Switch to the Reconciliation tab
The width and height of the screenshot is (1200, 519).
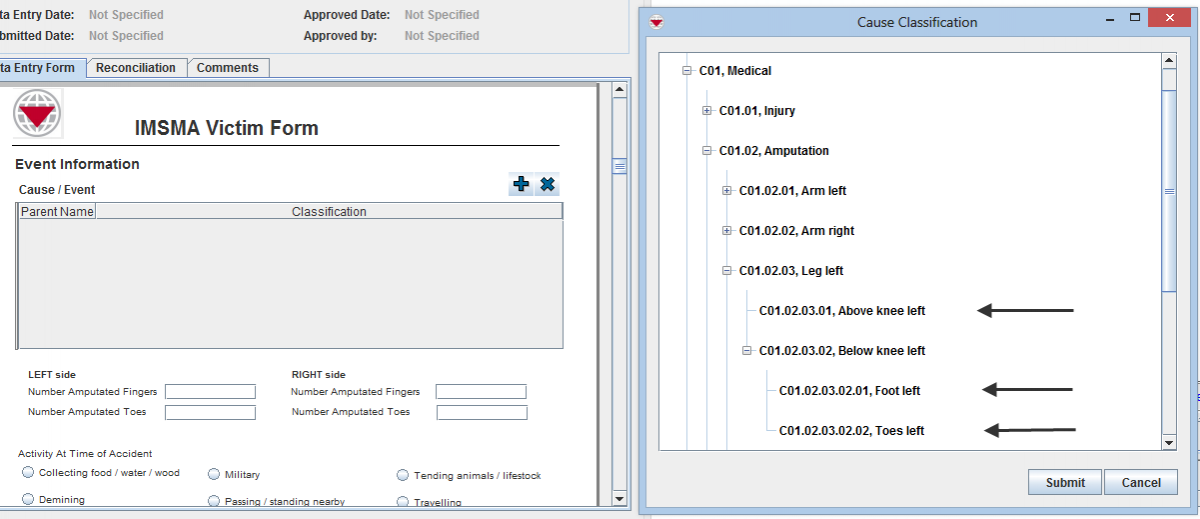(x=136, y=68)
